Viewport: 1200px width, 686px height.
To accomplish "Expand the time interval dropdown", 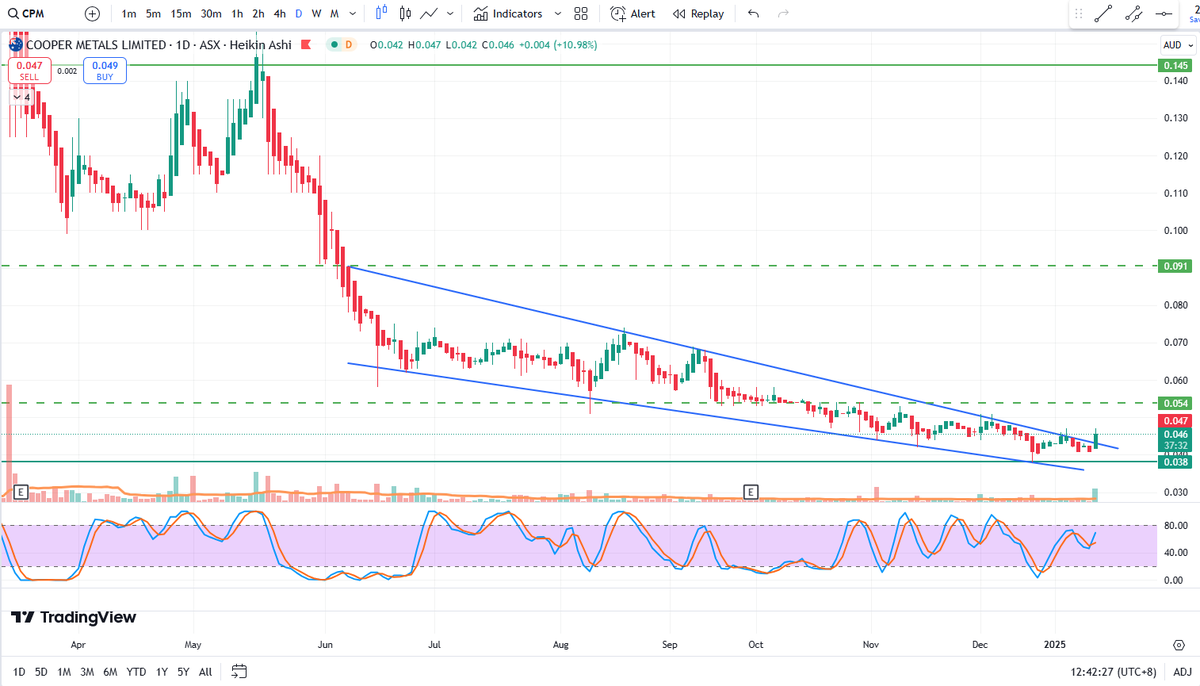I will point(352,14).
